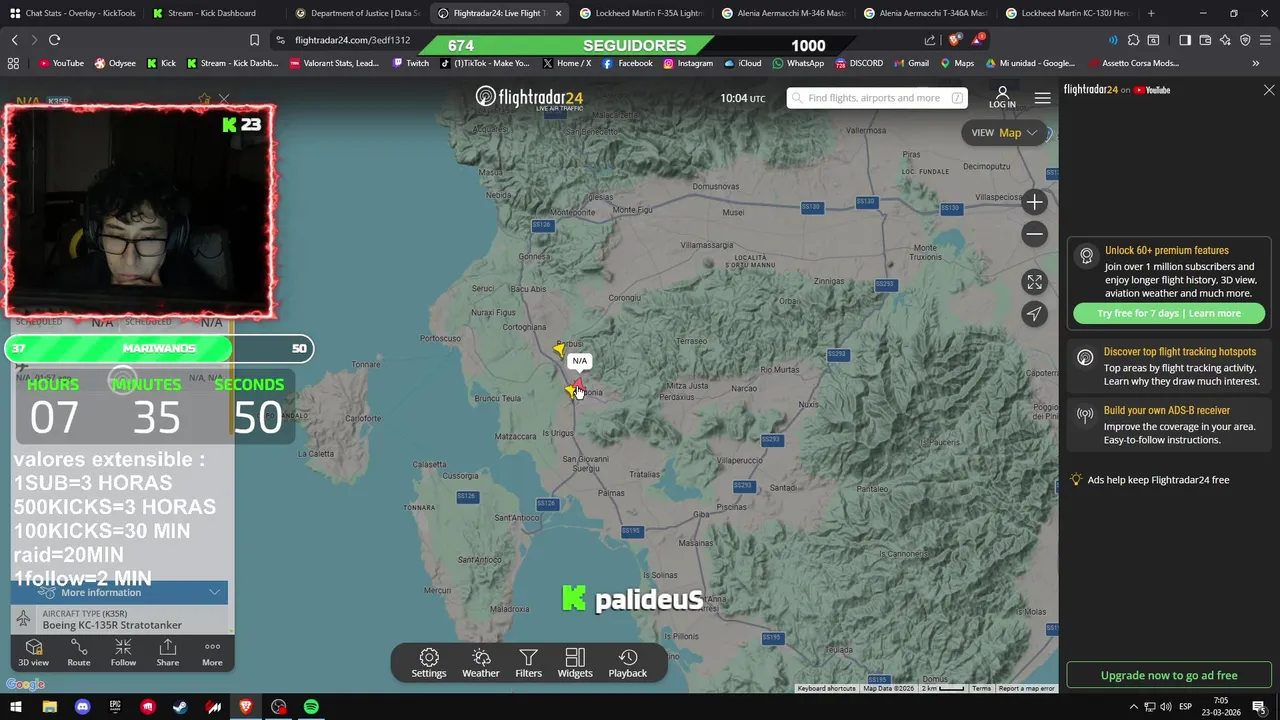Open Keyboard shortcuts link on map

[x=826, y=688]
